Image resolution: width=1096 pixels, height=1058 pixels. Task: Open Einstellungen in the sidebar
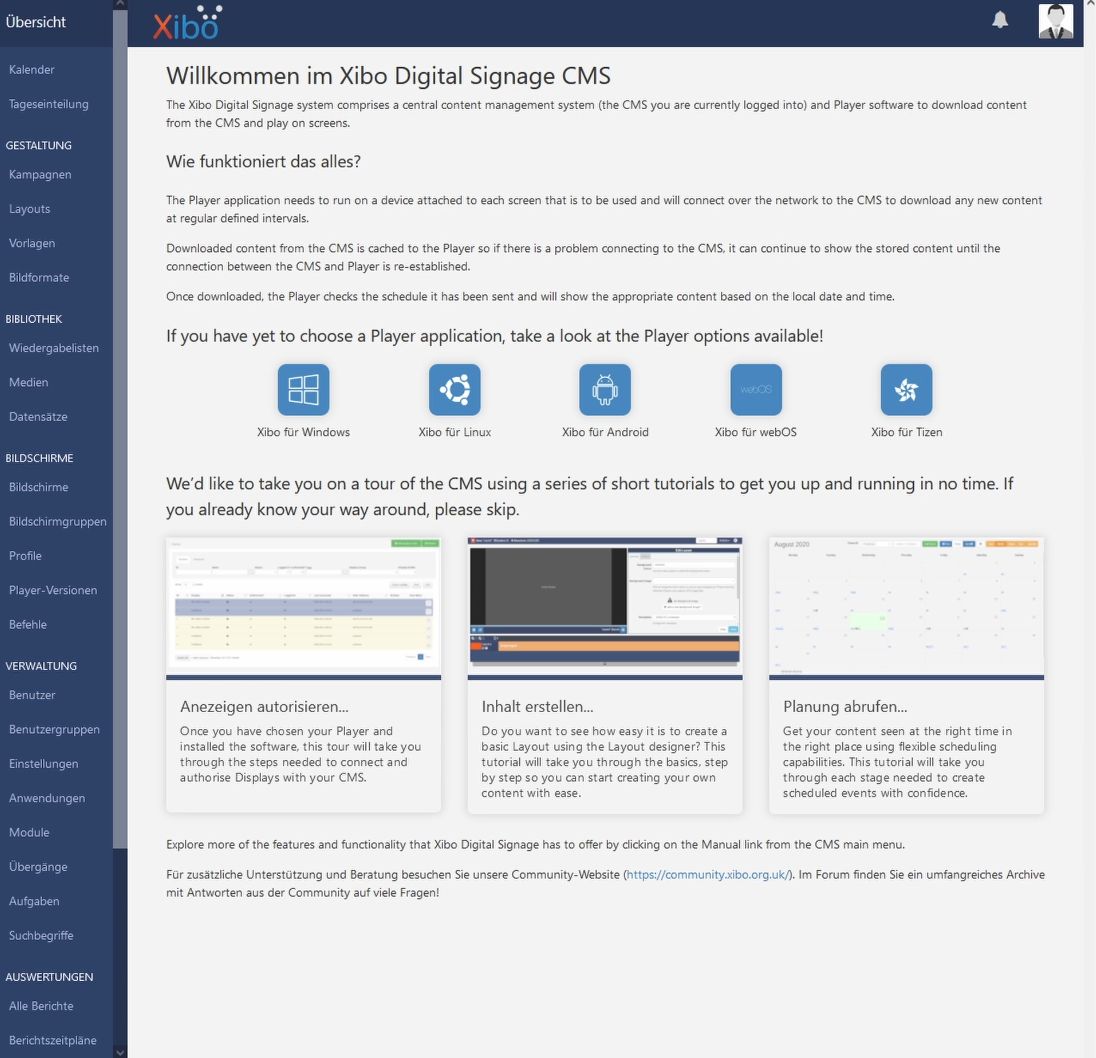click(43, 764)
